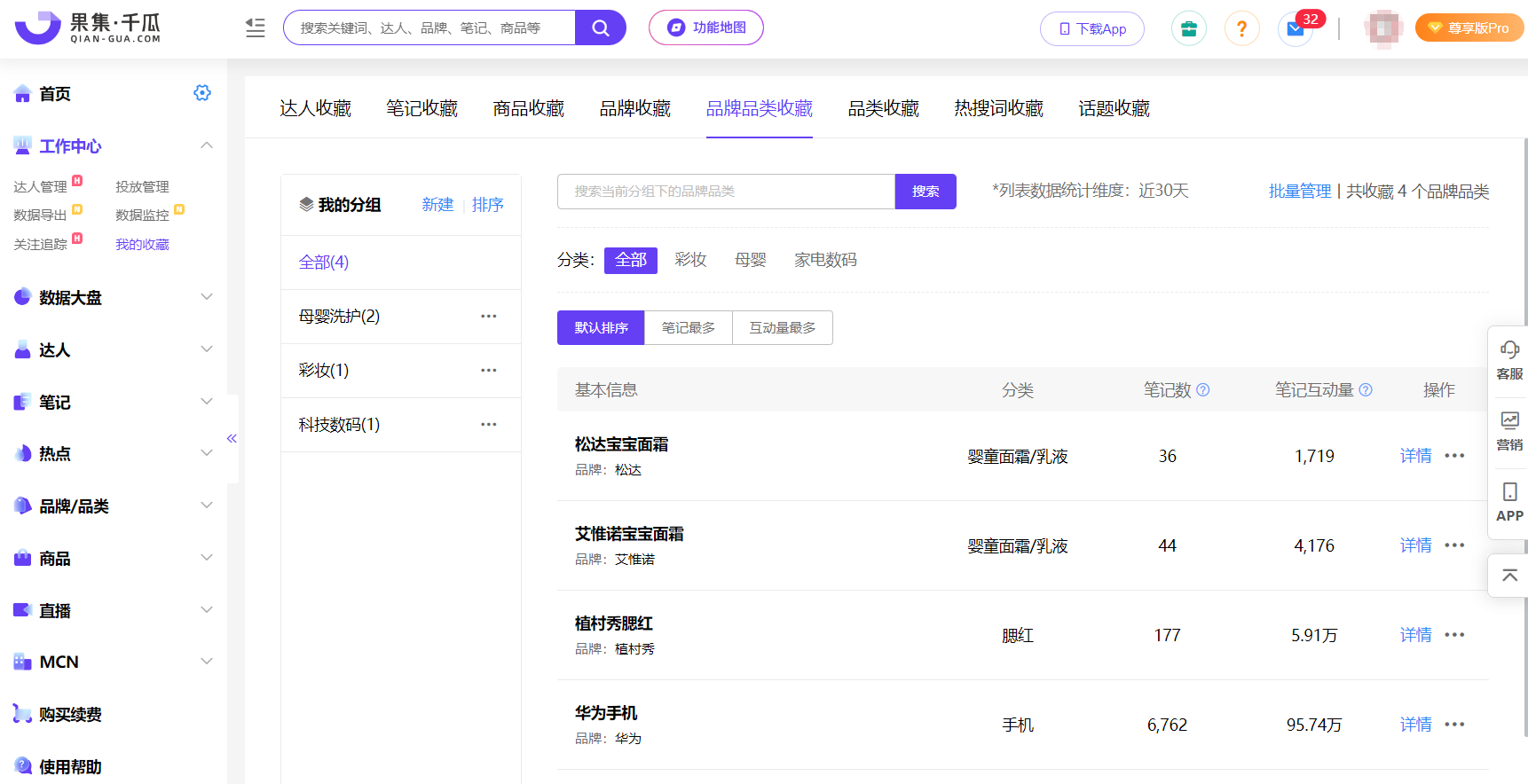The height and width of the screenshot is (784, 1528).
Task: Collapse the 工作中心 section
Action: click(x=207, y=145)
